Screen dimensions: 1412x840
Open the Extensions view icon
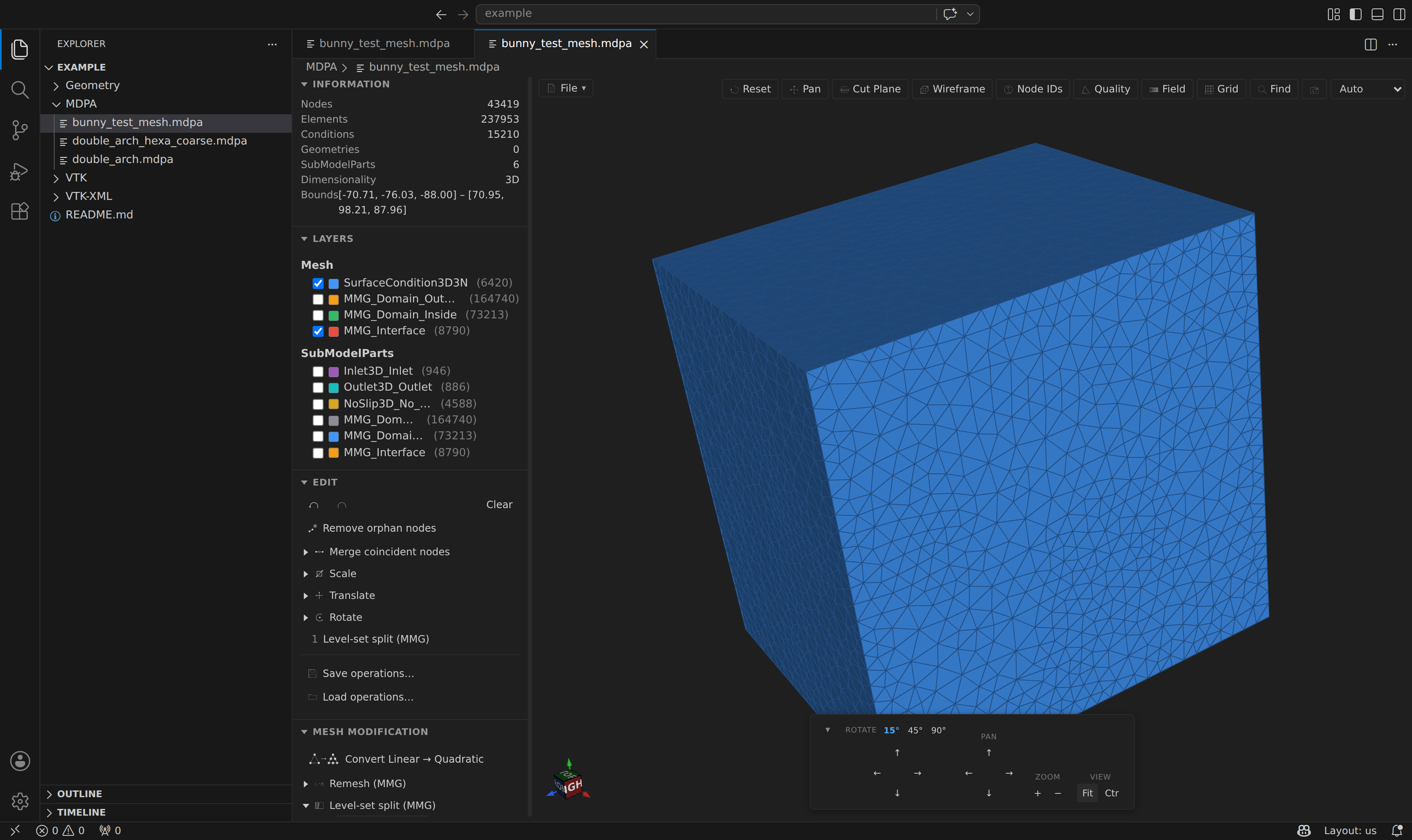tap(20, 211)
